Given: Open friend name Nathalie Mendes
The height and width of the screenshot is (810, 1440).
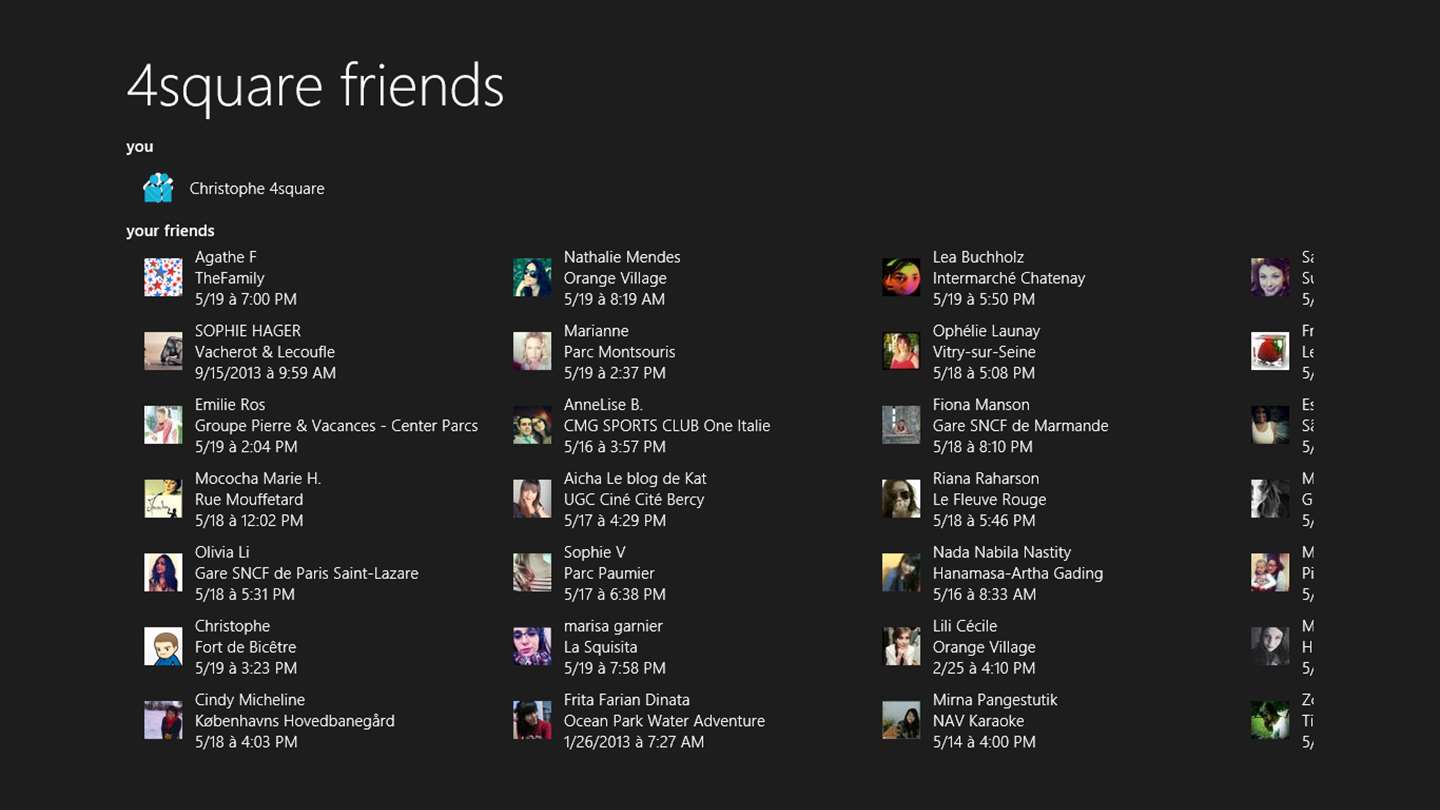Looking at the screenshot, I should (622, 257).
